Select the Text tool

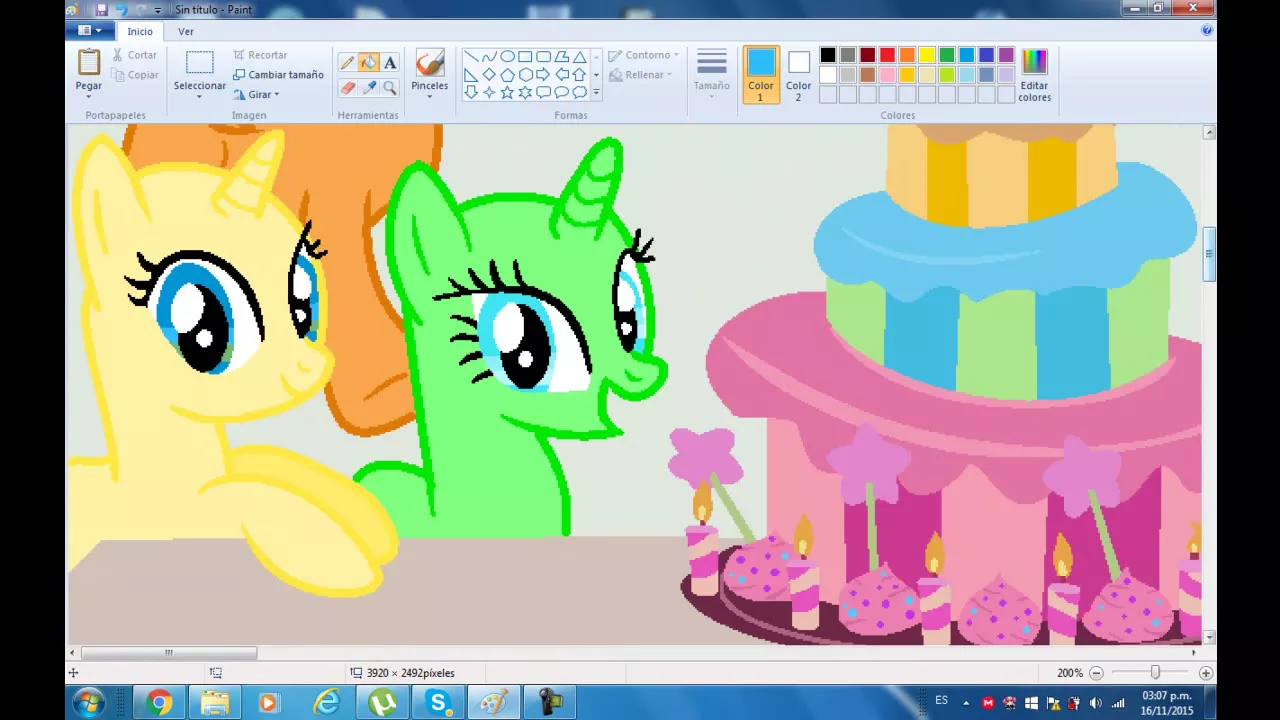coord(390,63)
